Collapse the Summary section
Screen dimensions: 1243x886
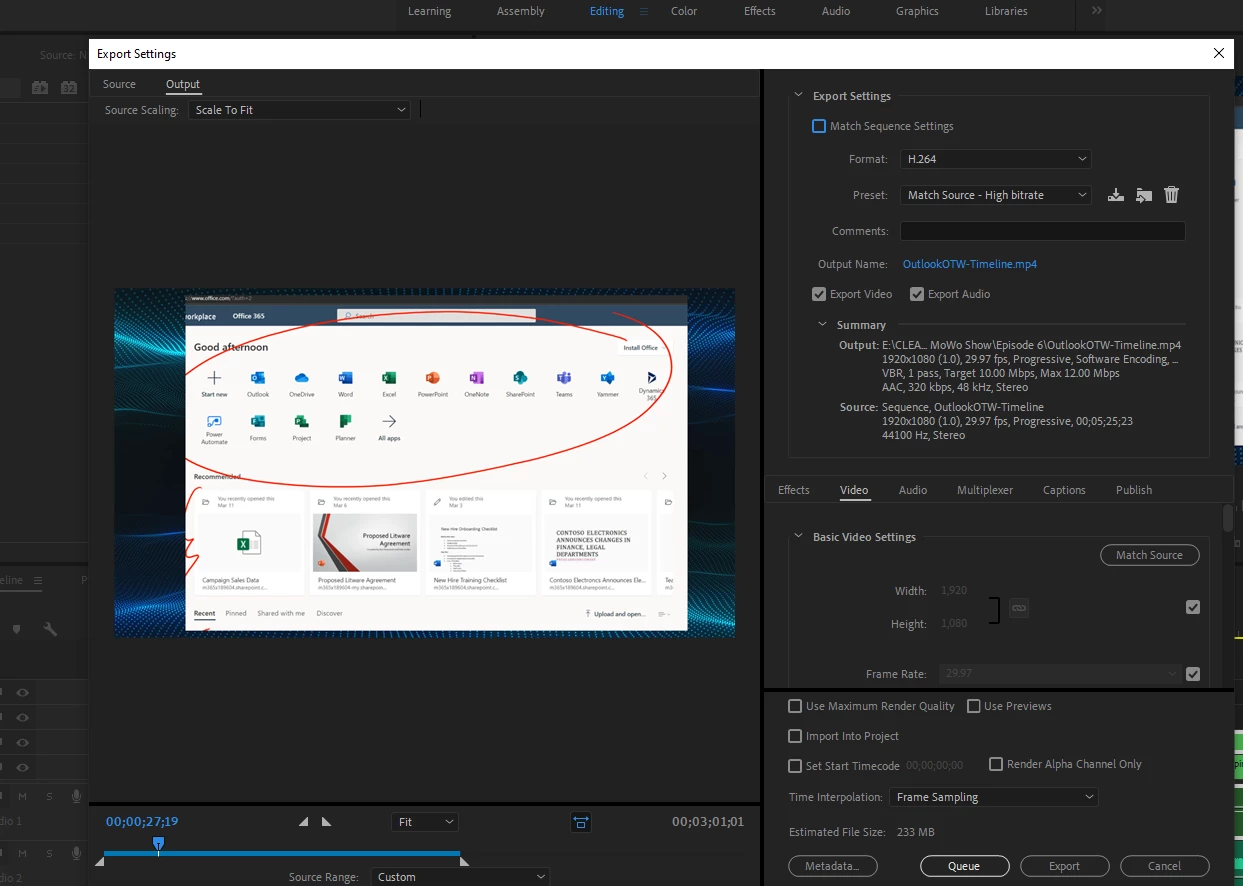[x=823, y=325]
